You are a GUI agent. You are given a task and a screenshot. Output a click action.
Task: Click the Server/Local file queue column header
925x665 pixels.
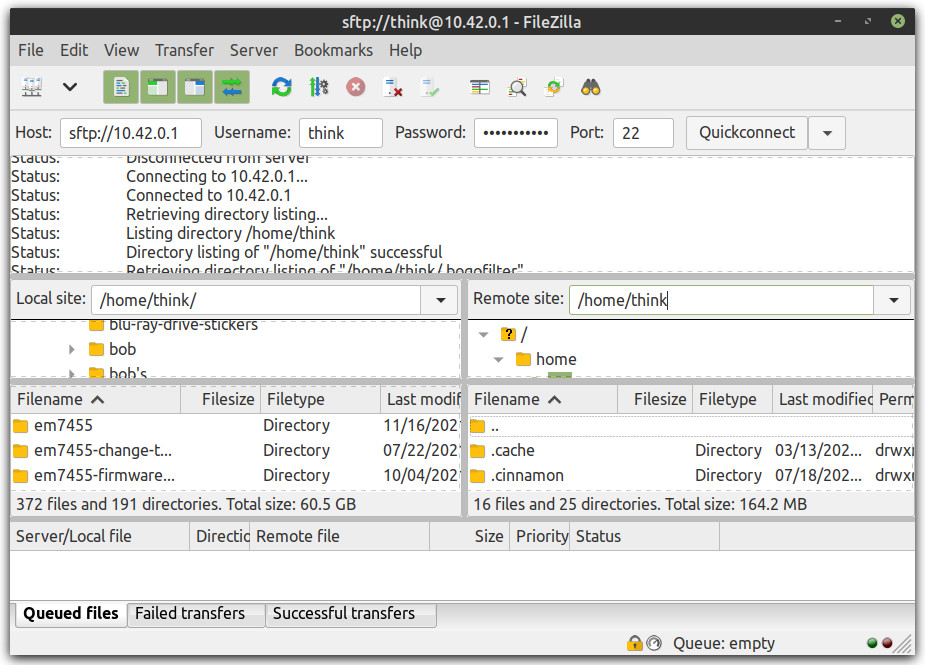[x=100, y=536]
